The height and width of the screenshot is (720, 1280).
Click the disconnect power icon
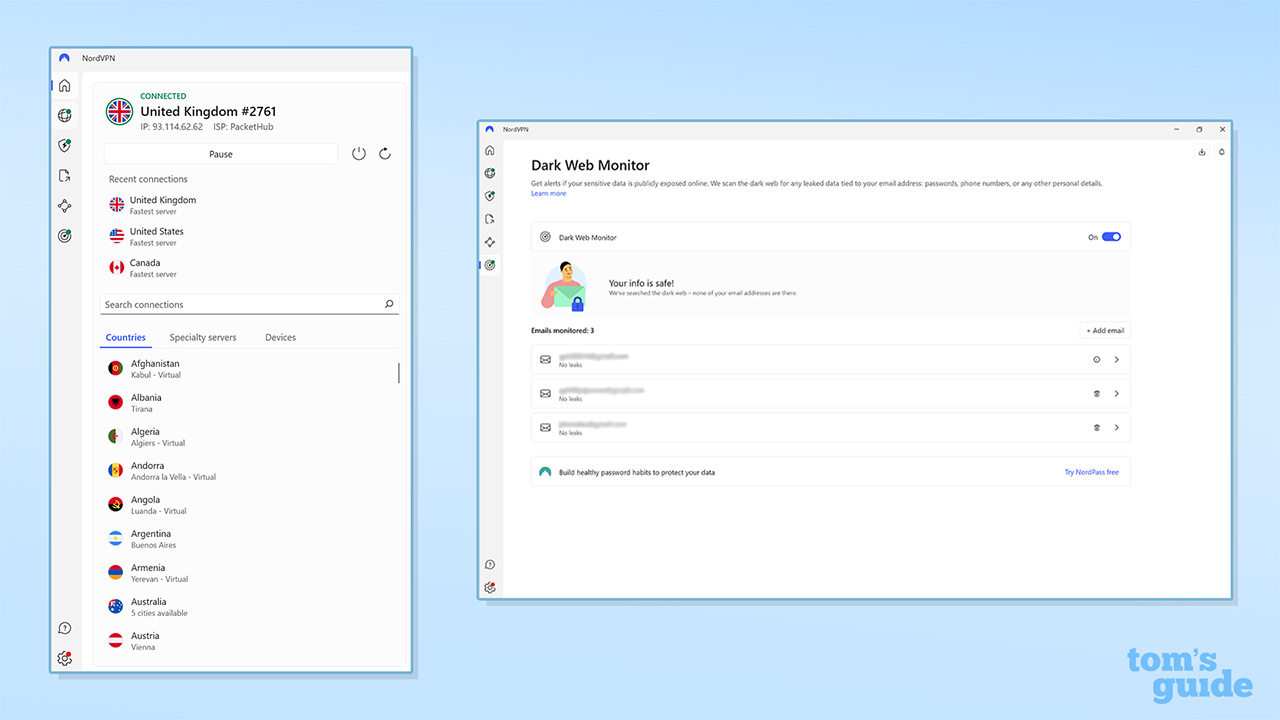[359, 154]
